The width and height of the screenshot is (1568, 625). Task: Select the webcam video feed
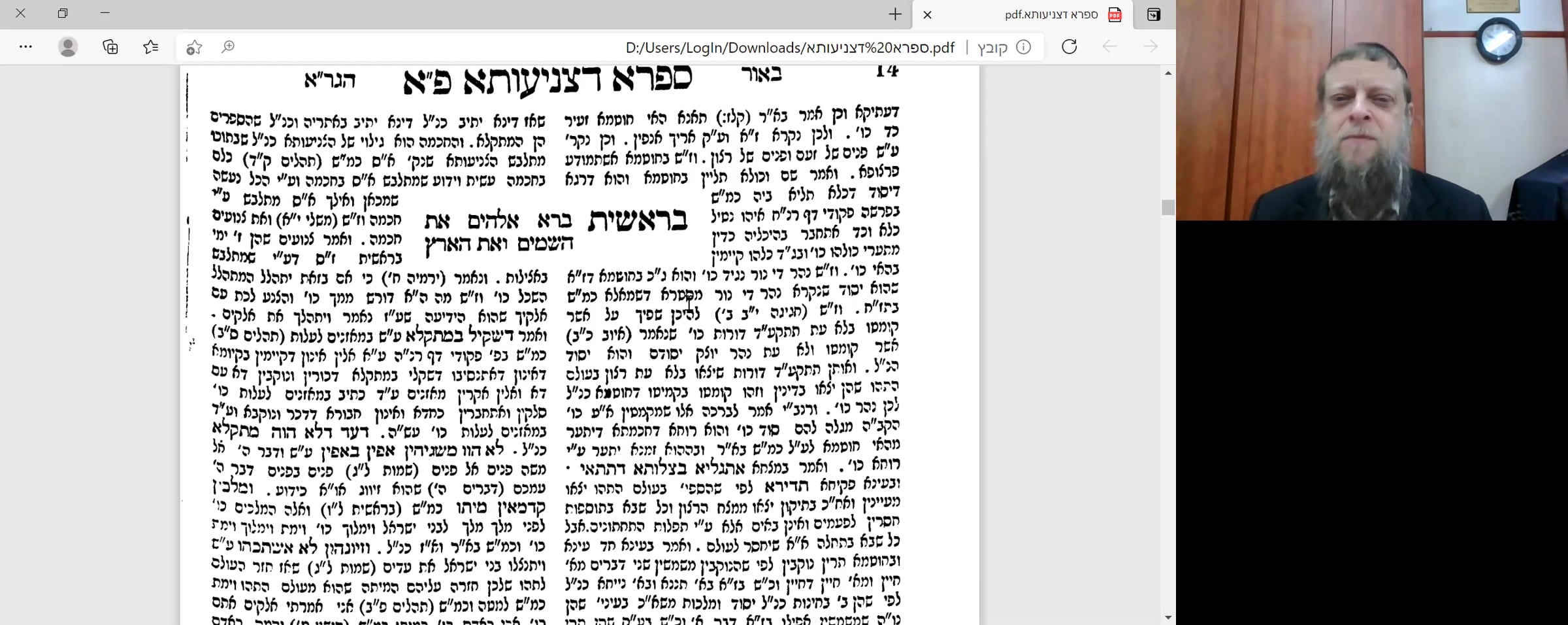tap(1372, 110)
